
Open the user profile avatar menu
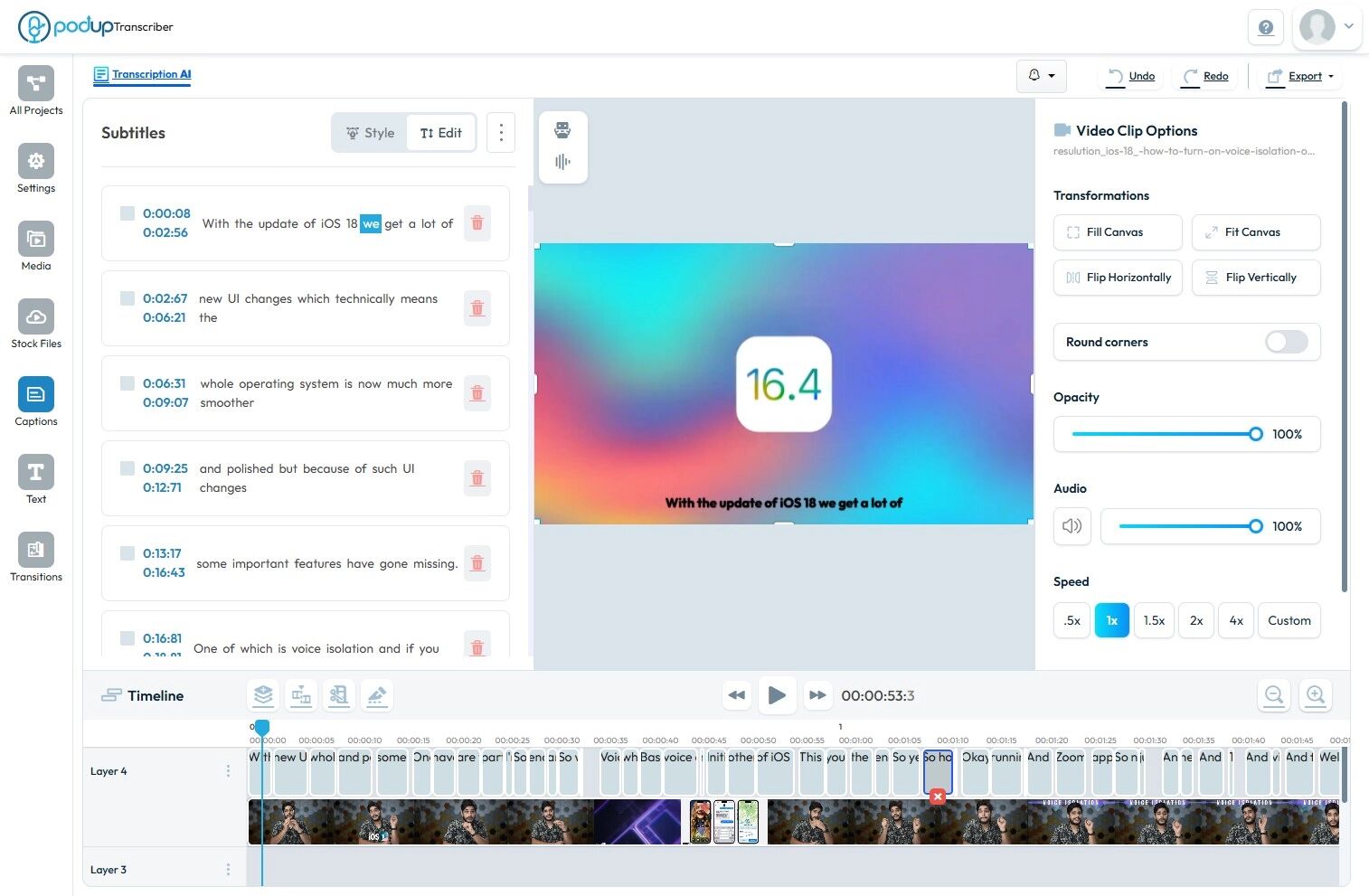1327,27
